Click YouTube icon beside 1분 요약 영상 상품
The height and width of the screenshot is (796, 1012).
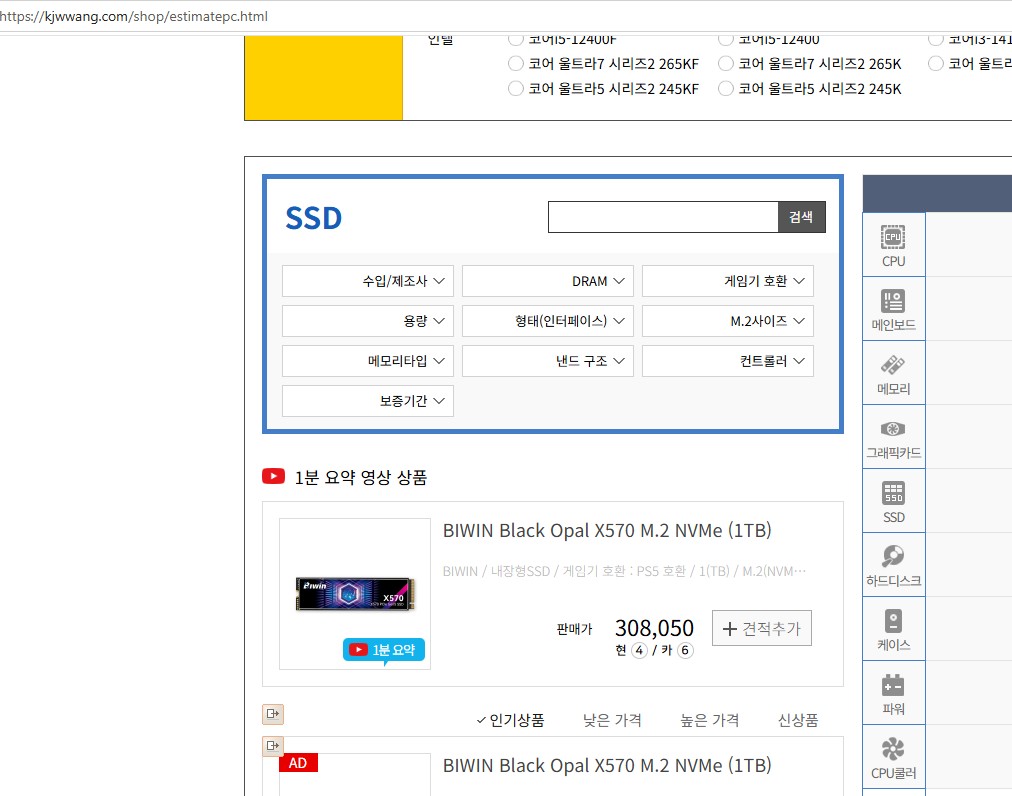pos(274,476)
